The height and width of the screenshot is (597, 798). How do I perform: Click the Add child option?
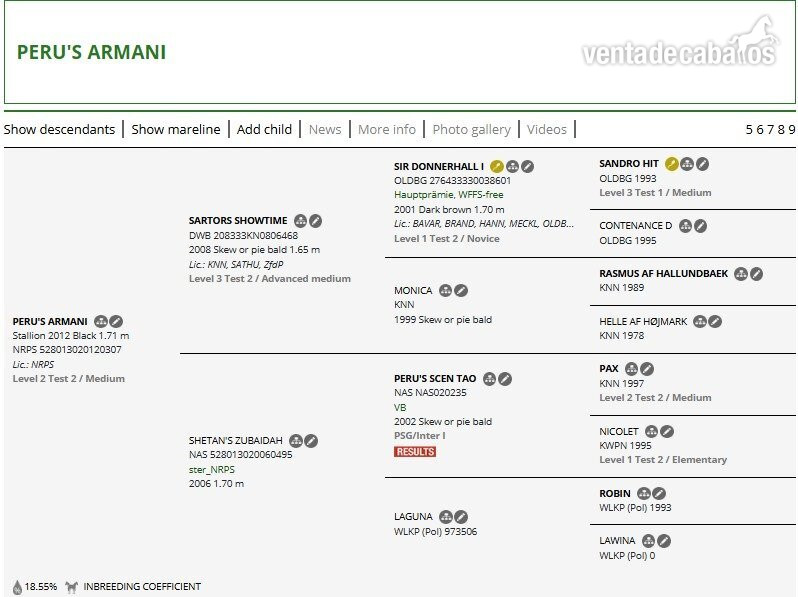(x=264, y=129)
